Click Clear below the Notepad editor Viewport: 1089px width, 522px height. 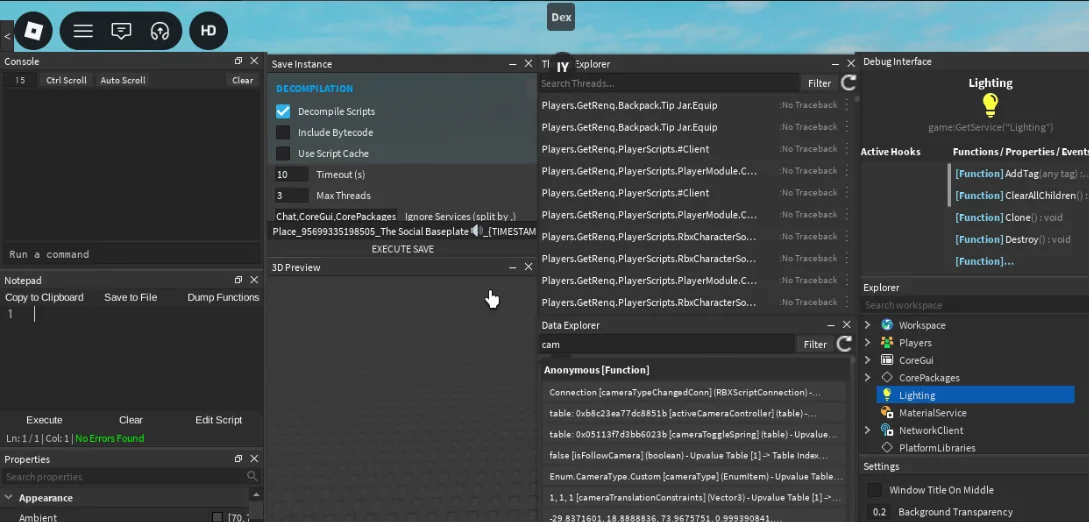pyautogui.click(x=131, y=420)
